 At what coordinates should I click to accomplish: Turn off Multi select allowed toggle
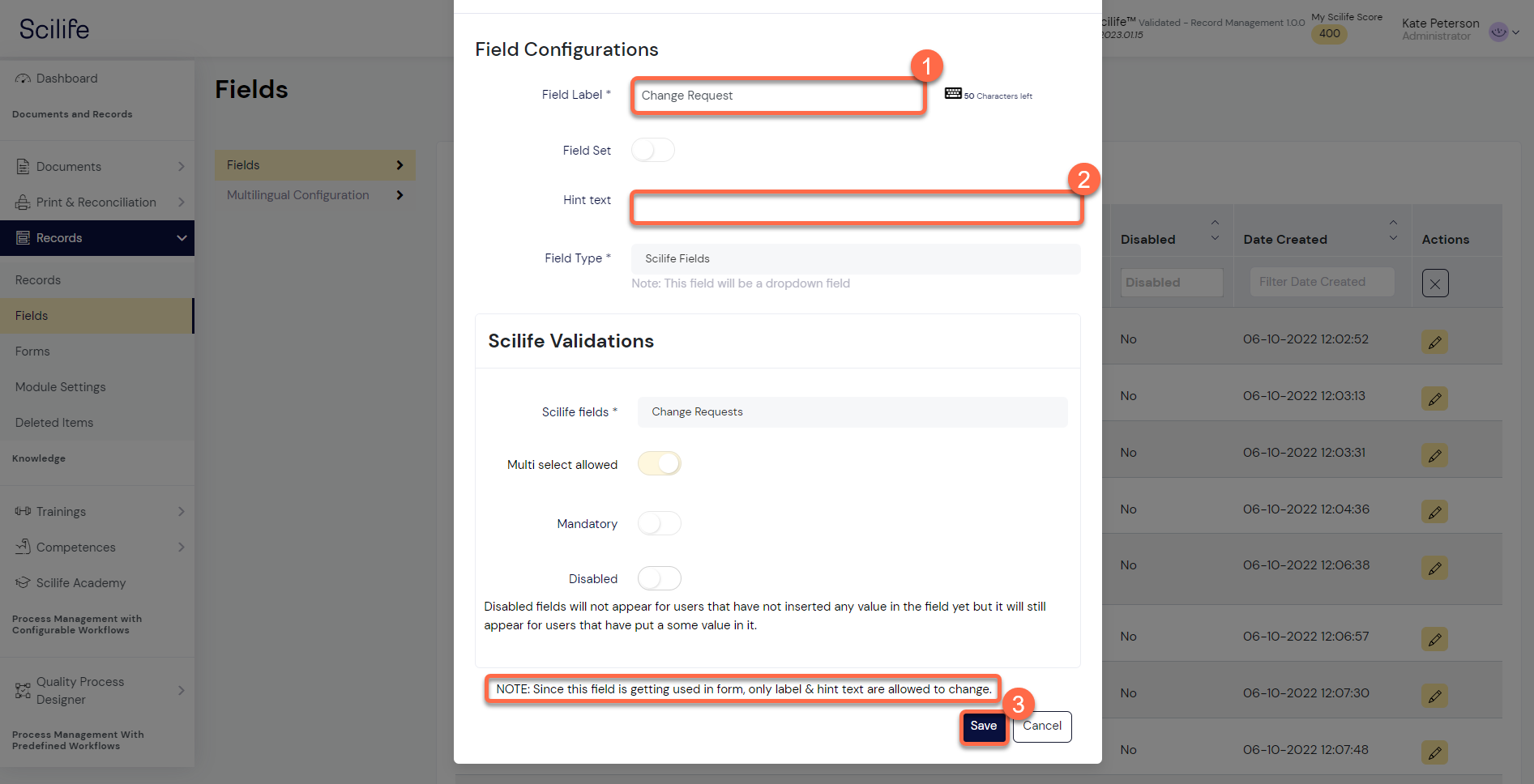pos(659,463)
